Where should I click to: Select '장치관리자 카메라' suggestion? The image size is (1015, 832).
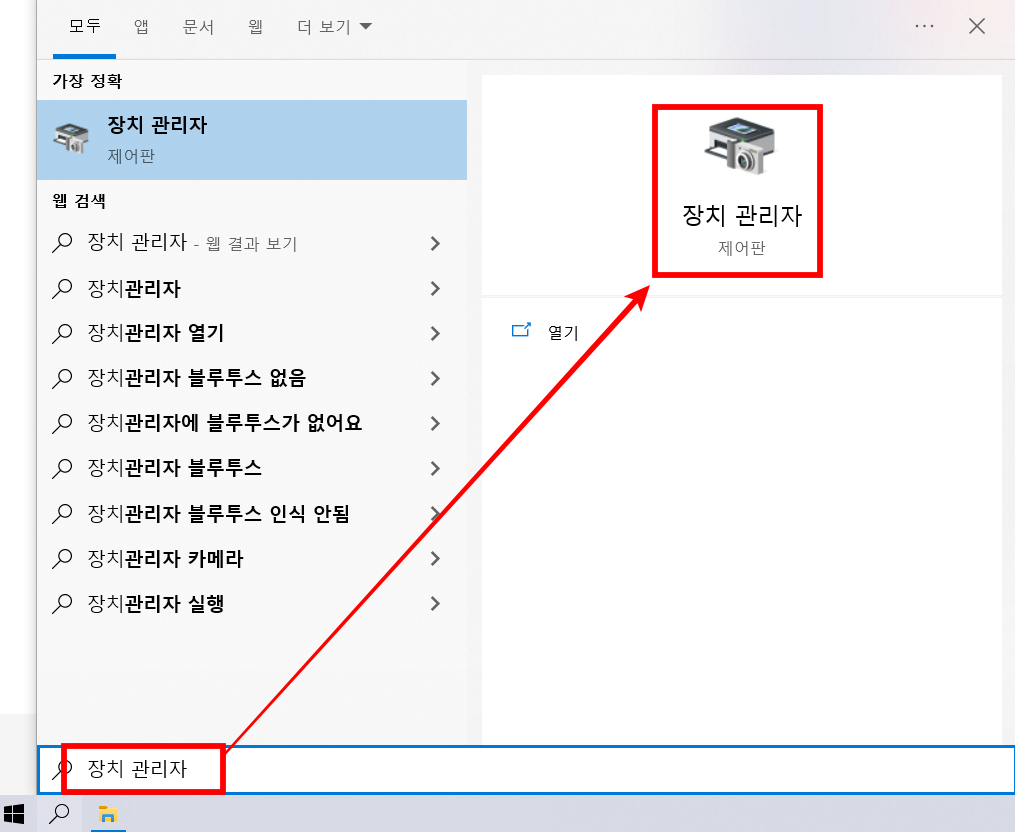pyautogui.click(x=252, y=558)
